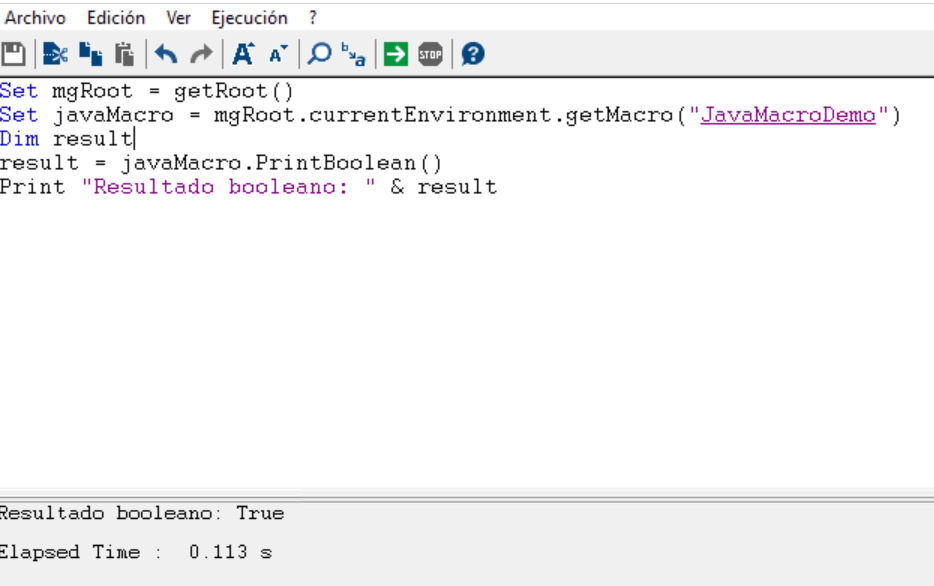Open the Ver menu

pos(179,18)
